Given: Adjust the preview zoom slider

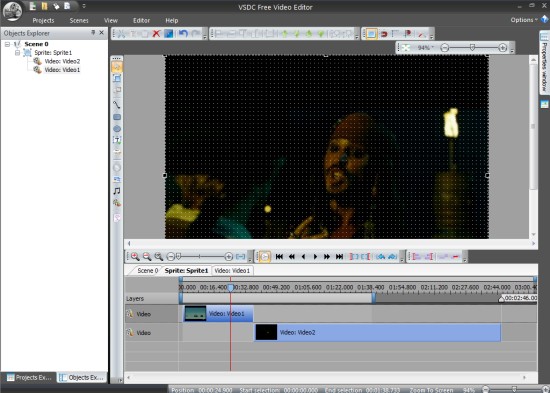Looking at the screenshot, I should tap(472, 47).
